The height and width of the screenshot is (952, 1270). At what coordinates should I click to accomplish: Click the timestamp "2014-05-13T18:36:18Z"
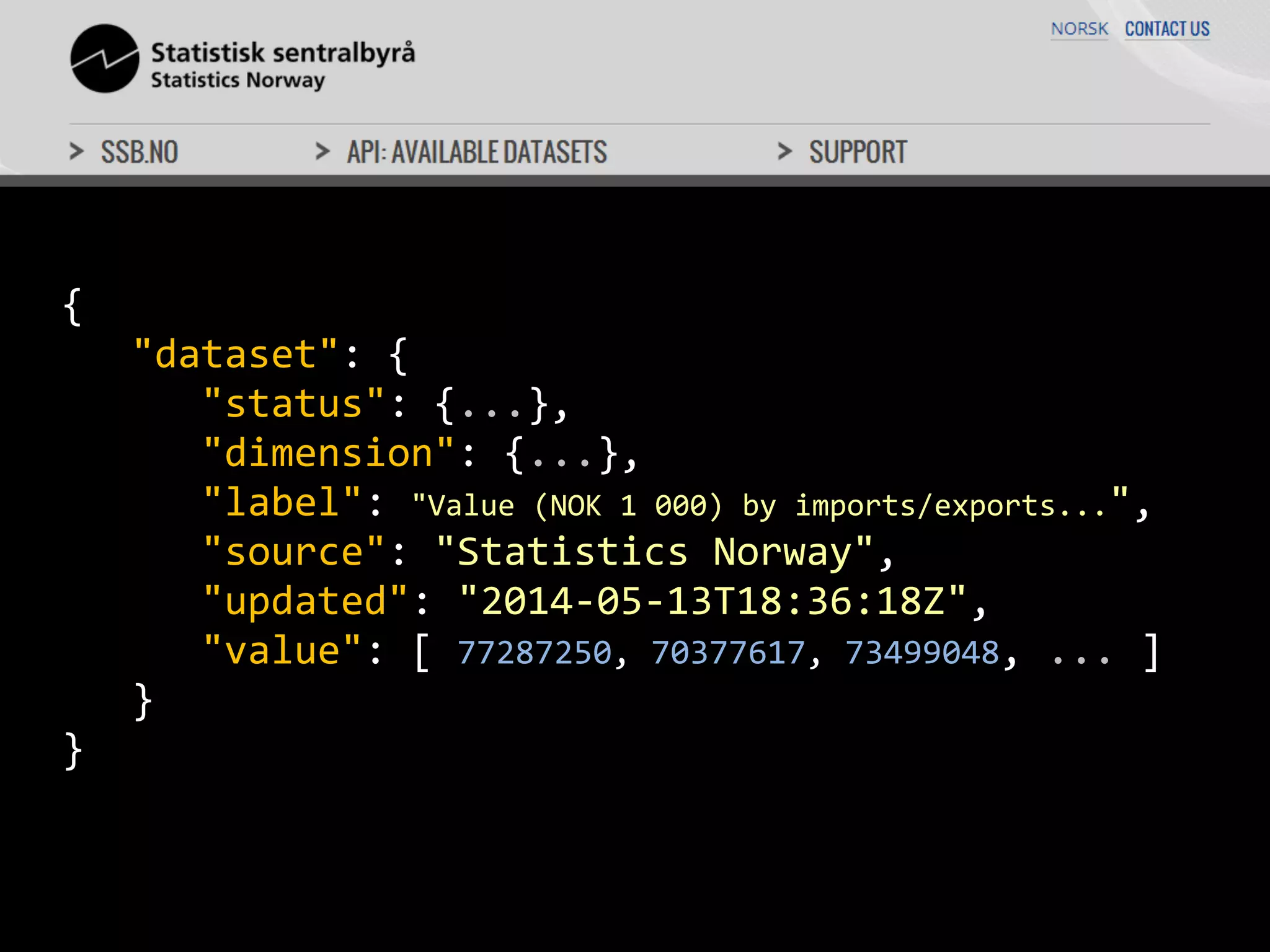(713, 601)
